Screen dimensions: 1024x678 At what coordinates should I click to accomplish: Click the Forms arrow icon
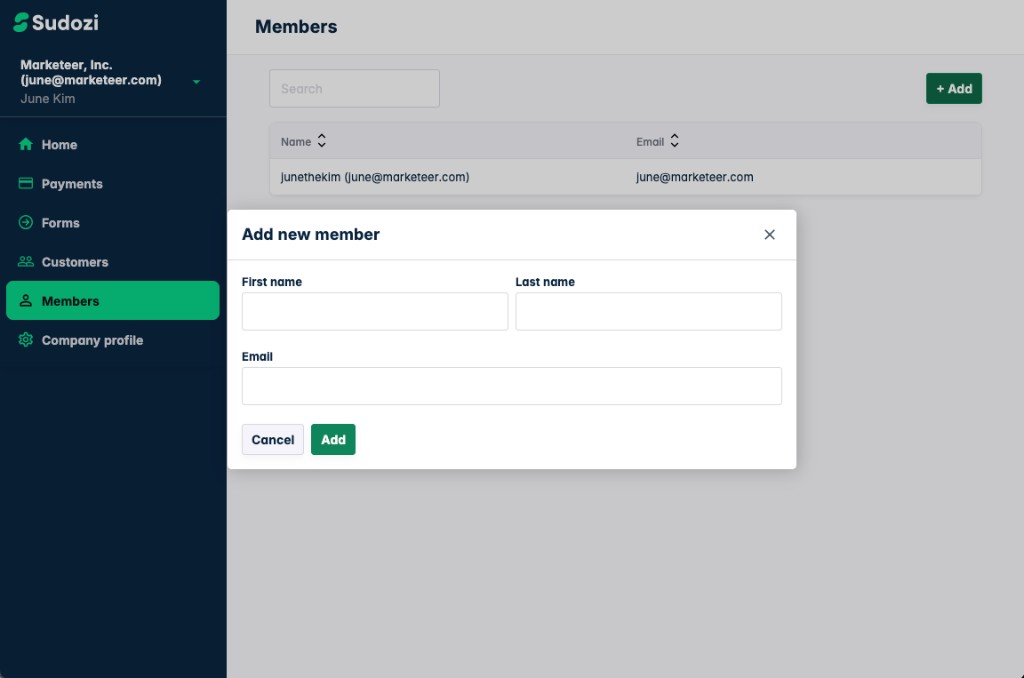tap(25, 222)
